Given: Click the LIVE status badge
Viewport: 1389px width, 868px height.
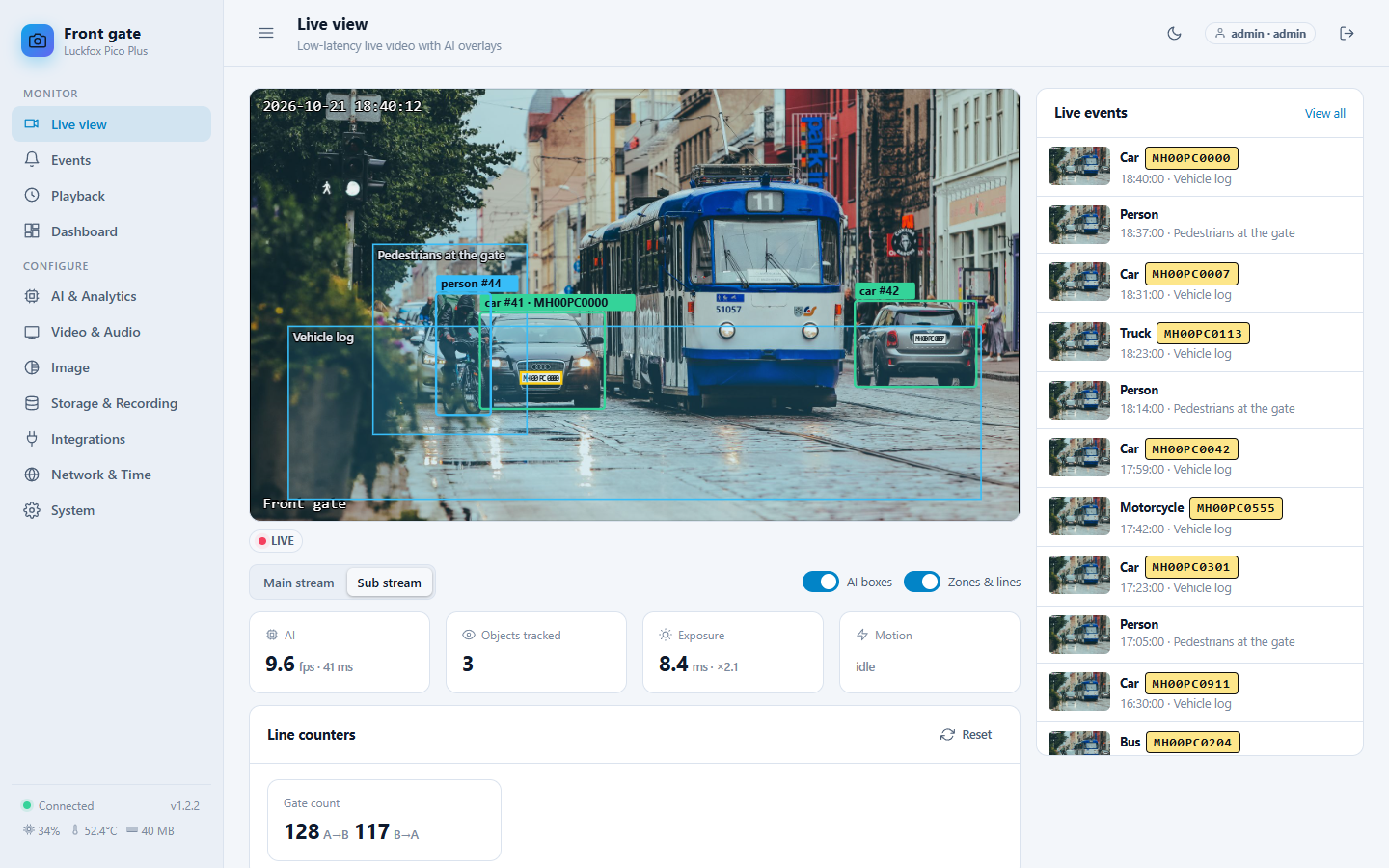Looking at the screenshot, I should click(x=276, y=541).
